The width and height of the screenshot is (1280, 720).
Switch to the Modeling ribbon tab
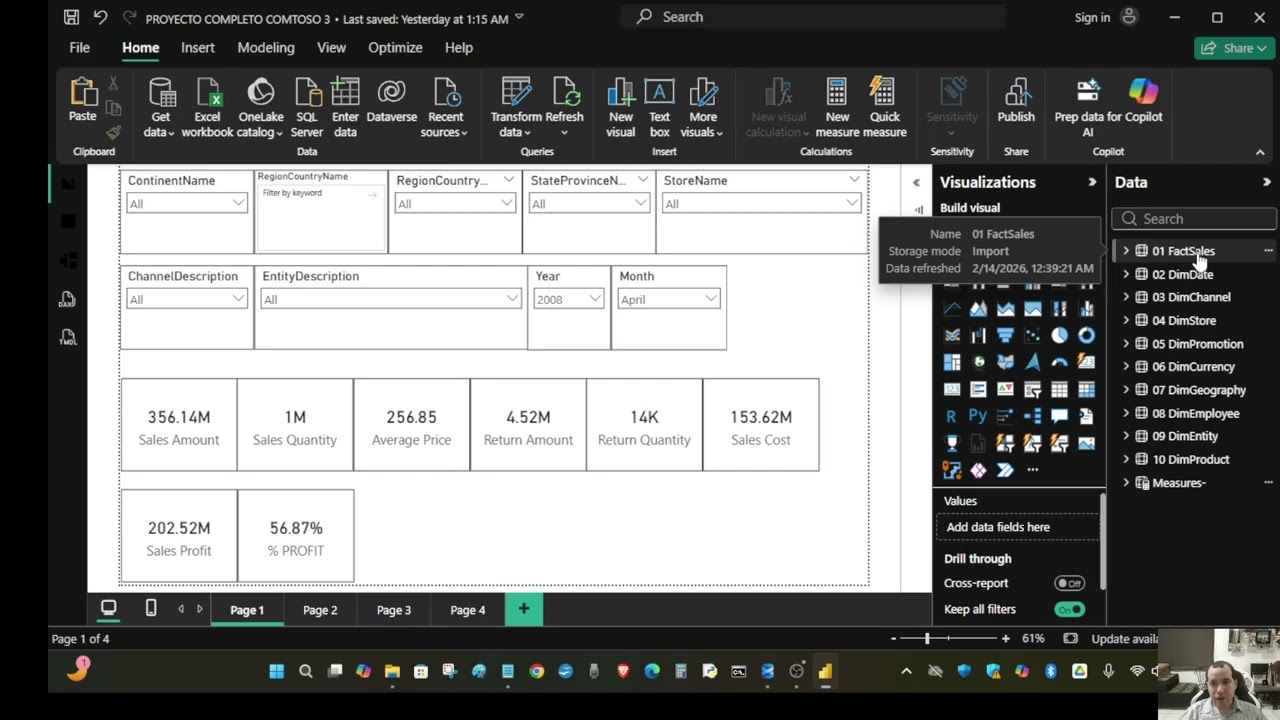tap(266, 47)
